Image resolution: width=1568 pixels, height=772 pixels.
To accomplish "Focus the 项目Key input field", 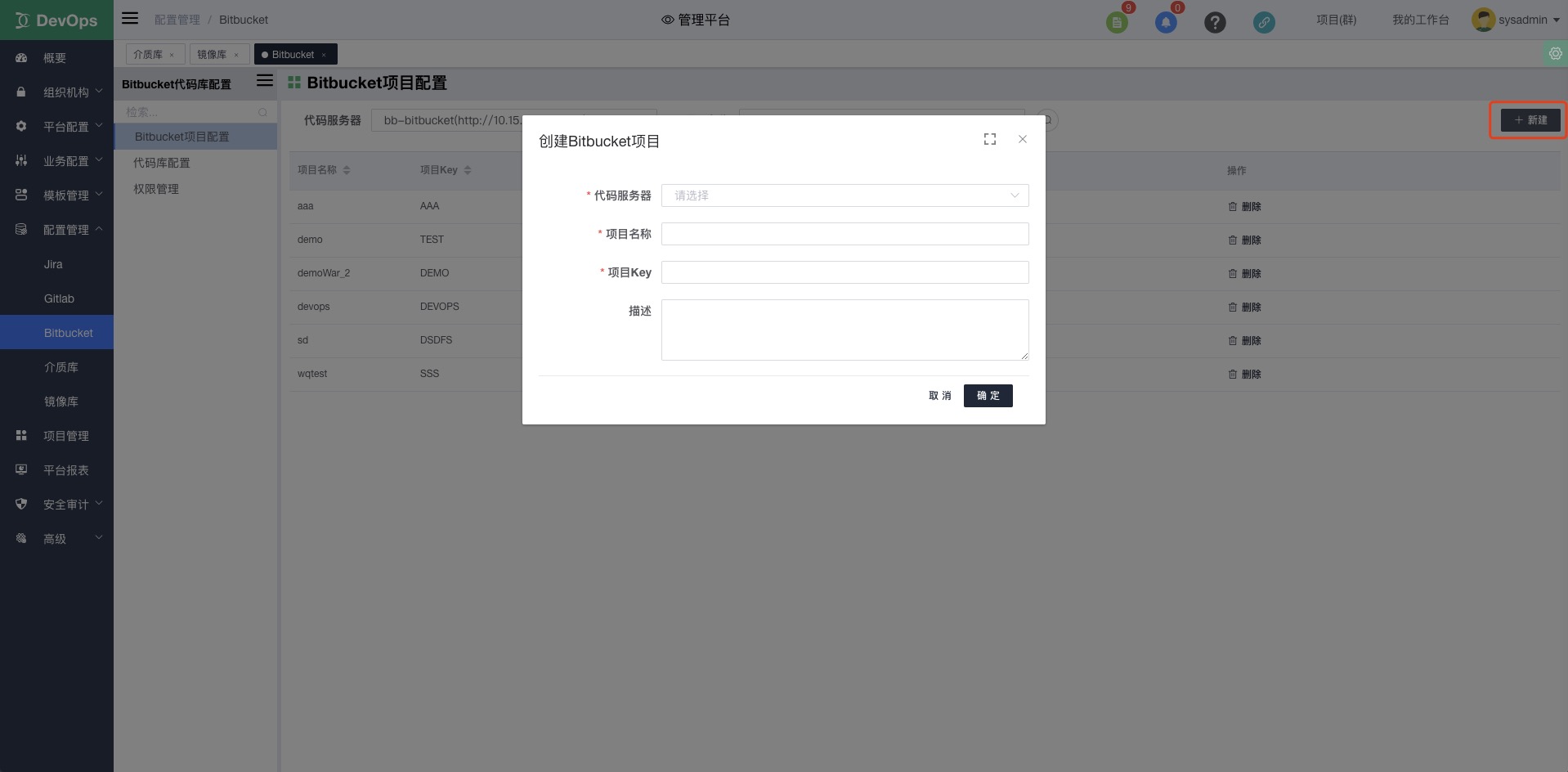I will [844, 272].
